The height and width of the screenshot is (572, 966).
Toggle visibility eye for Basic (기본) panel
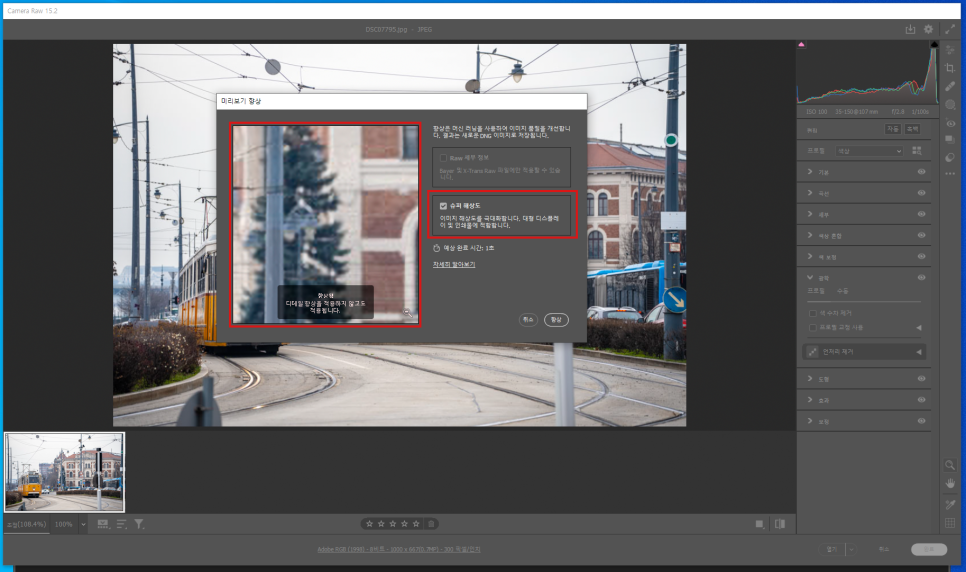click(x=921, y=172)
